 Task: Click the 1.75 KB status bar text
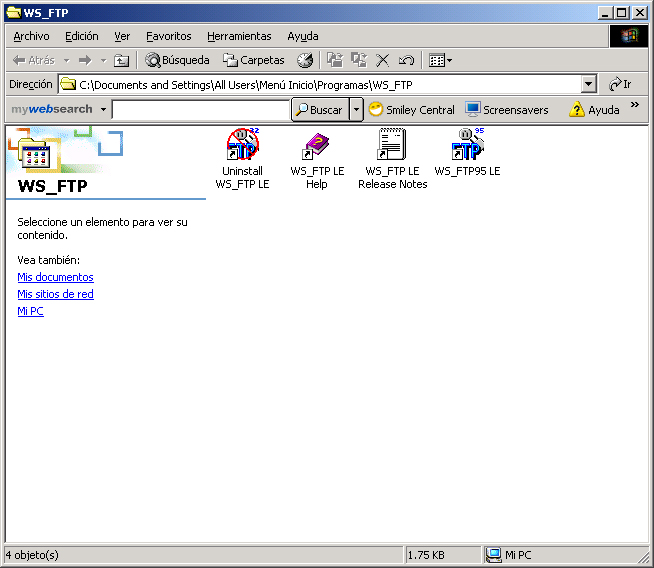[x=426, y=555]
